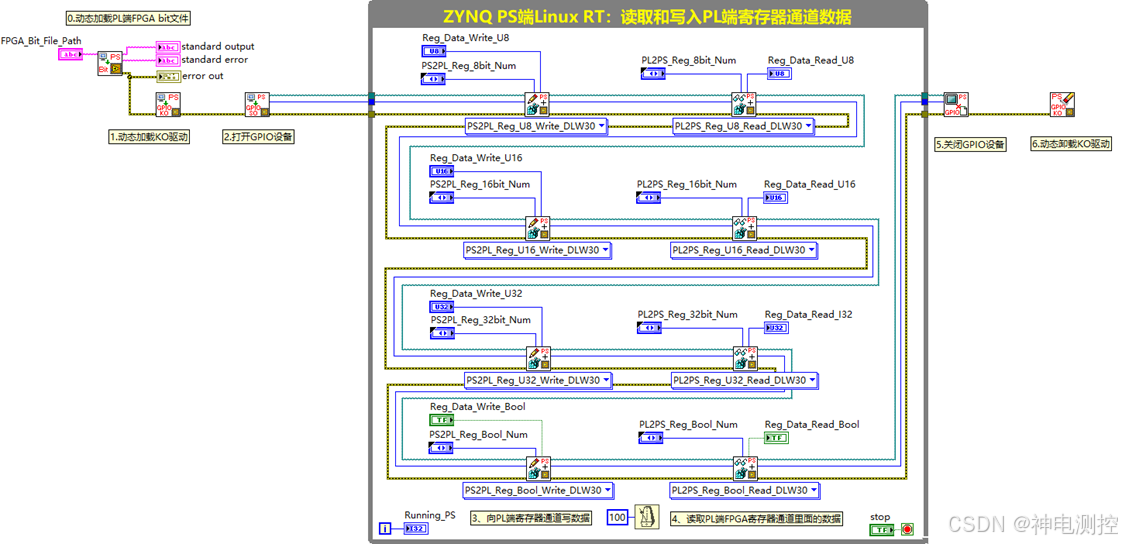This screenshot has width=1122, height=544.
Task: Click the Reg_Data_Write_U32 control terminal
Action: (x=441, y=306)
